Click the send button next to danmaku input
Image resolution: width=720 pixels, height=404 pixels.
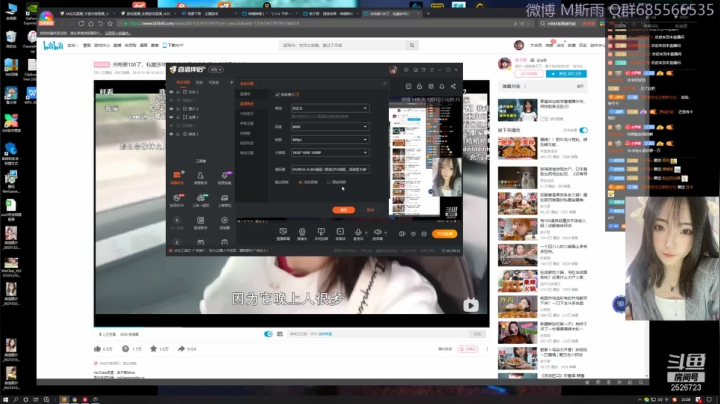point(478,334)
